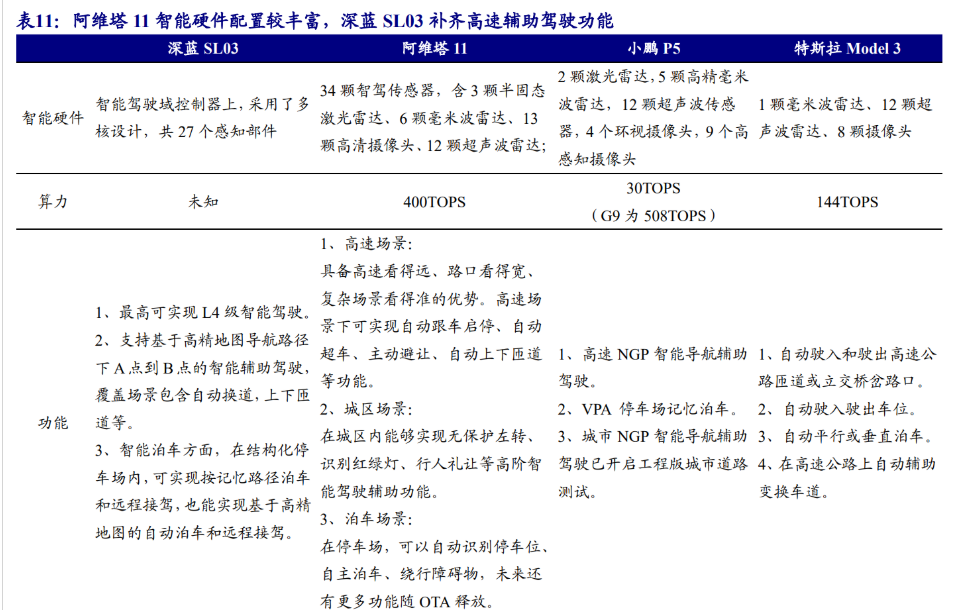Image resolution: width=962 pixels, height=610 pixels.
Task: Click '1、最高可实现 L4 级智能驾驶。'
Action: tap(202, 312)
